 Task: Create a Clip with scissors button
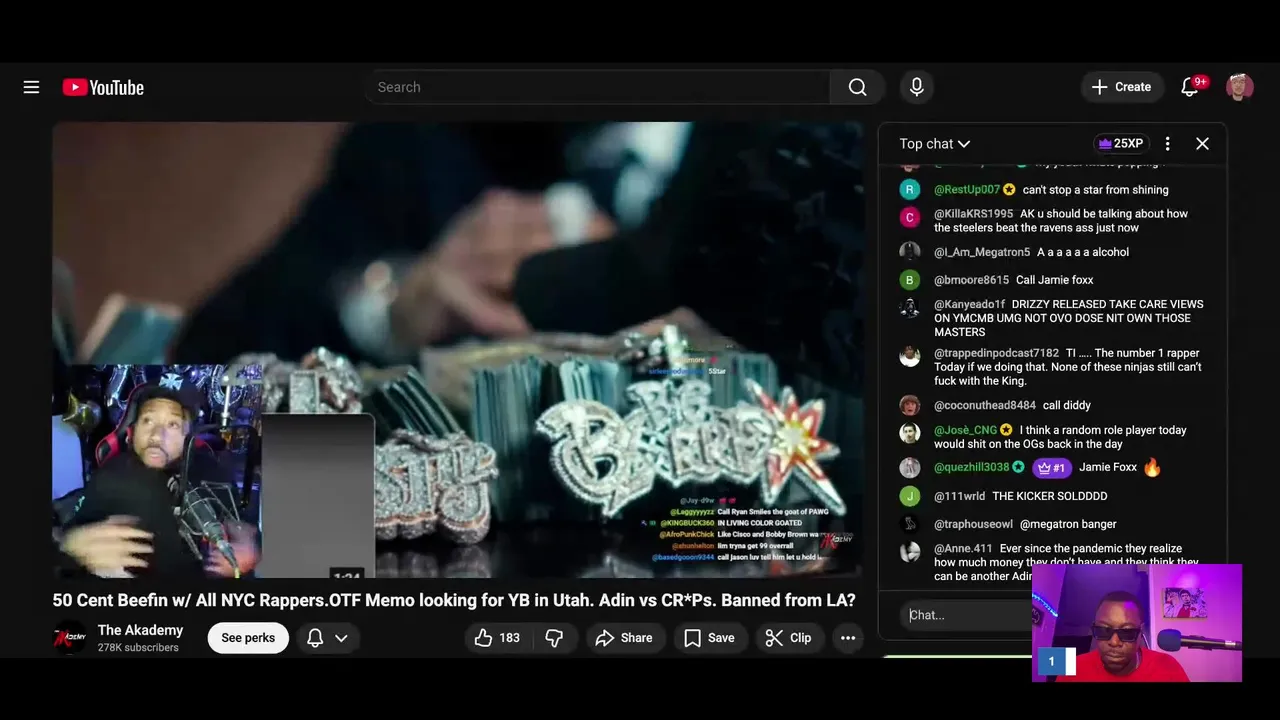coord(788,638)
